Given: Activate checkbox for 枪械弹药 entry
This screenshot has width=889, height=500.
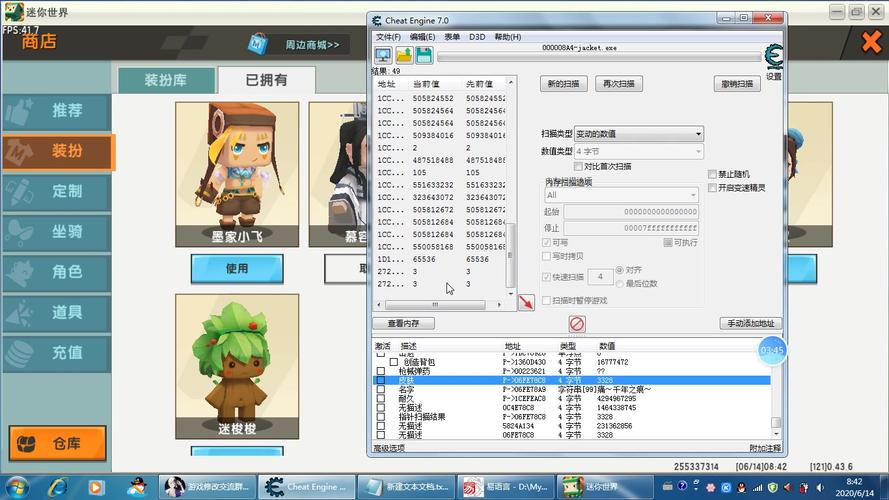Looking at the screenshot, I should point(381,371).
